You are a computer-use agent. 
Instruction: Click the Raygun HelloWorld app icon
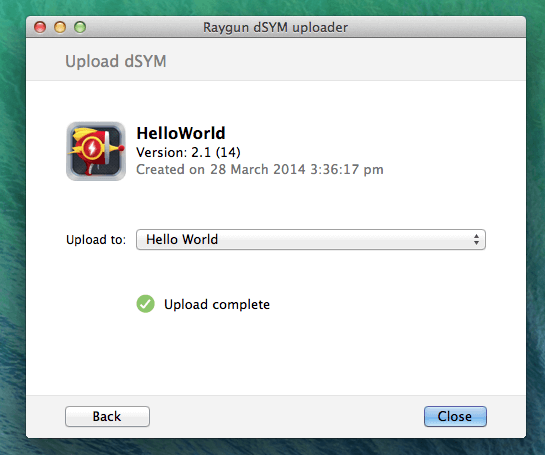click(x=96, y=151)
